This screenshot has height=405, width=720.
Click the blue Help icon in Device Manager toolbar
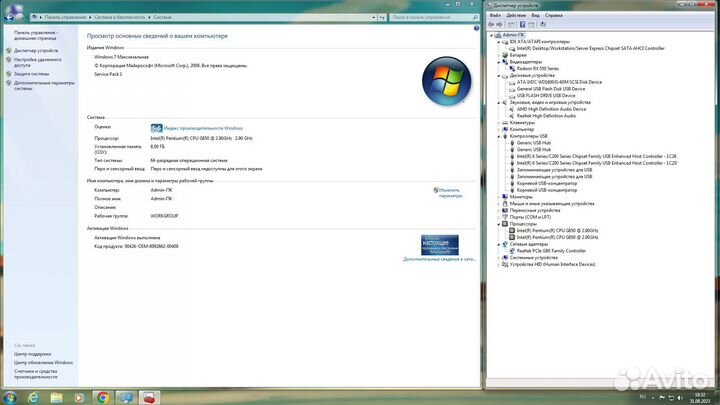coord(522,24)
